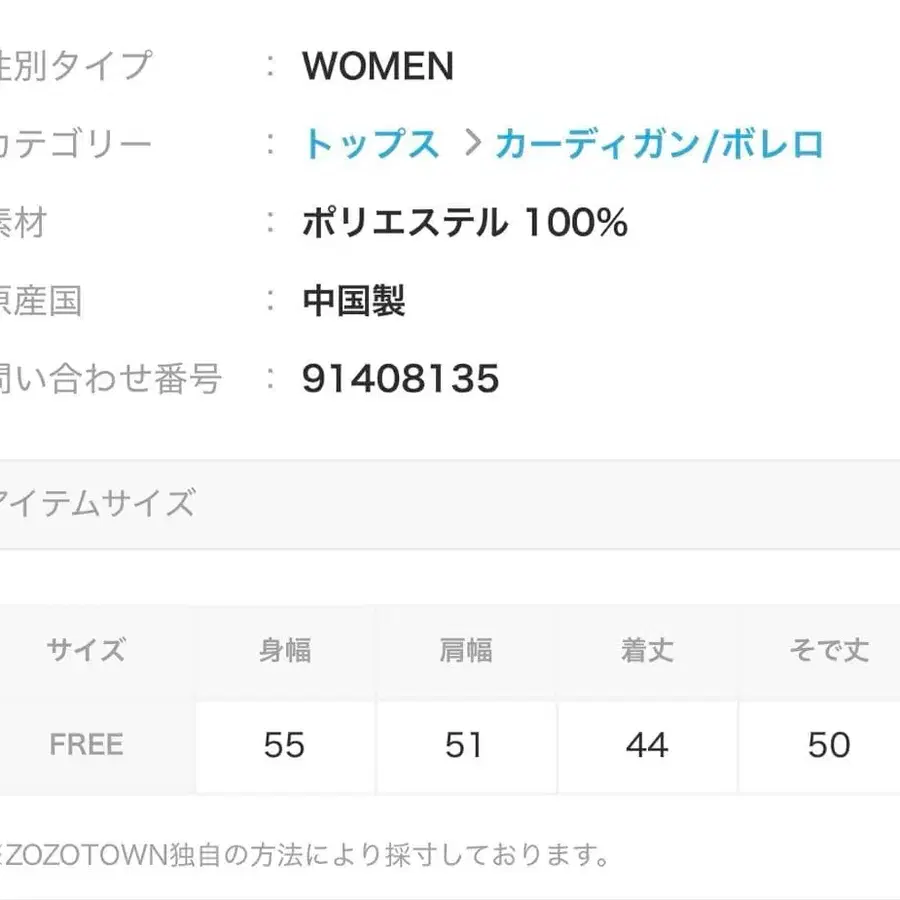This screenshot has height=900, width=900.
Task: Open the トップス category link
Action: pyautogui.click(x=372, y=145)
